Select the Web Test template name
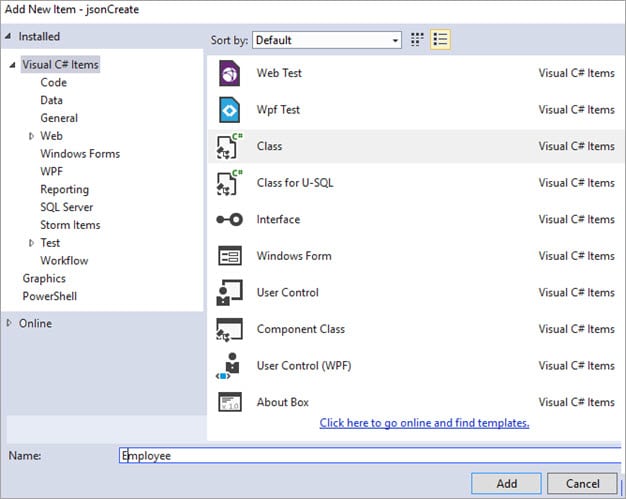The image size is (626, 499). pyautogui.click(x=279, y=73)
